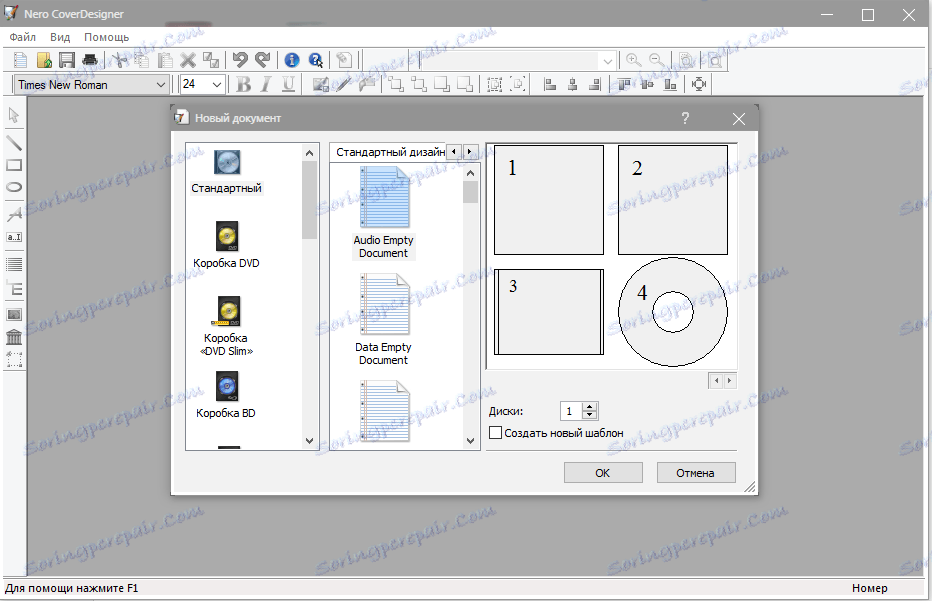The height and width of the screenshot is (601, 932).
Task: Select the Коробка BD case type
Action: pyautogui.click(x=226, y=395)
